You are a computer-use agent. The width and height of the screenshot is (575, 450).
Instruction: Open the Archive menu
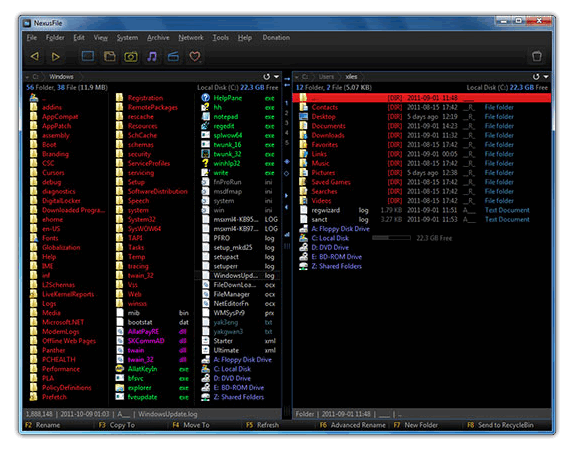(x=158, y=37)
